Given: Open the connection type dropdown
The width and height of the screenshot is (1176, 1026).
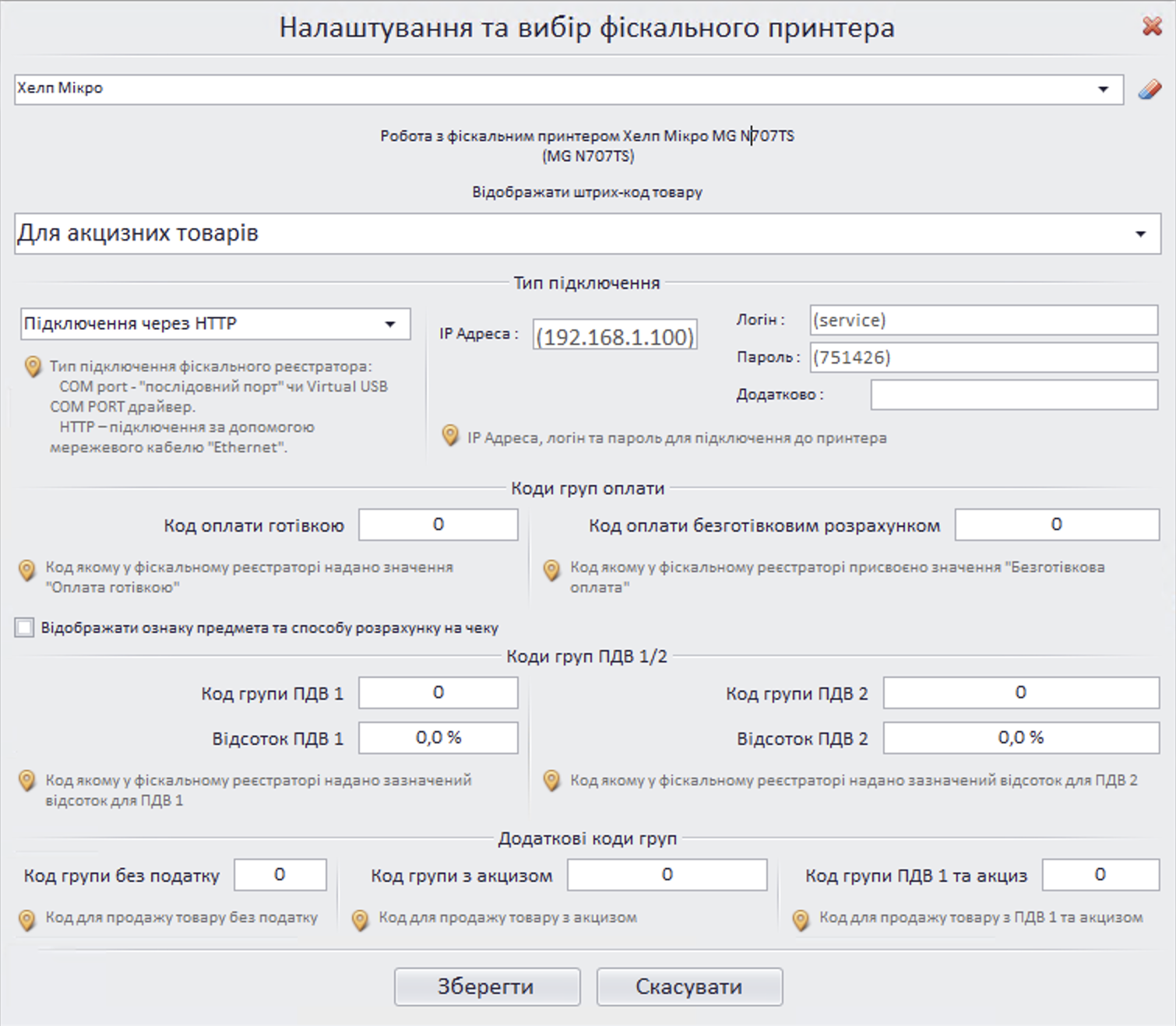Looking at the screenshot, I should pyautogui.click(x=394, y=323).
